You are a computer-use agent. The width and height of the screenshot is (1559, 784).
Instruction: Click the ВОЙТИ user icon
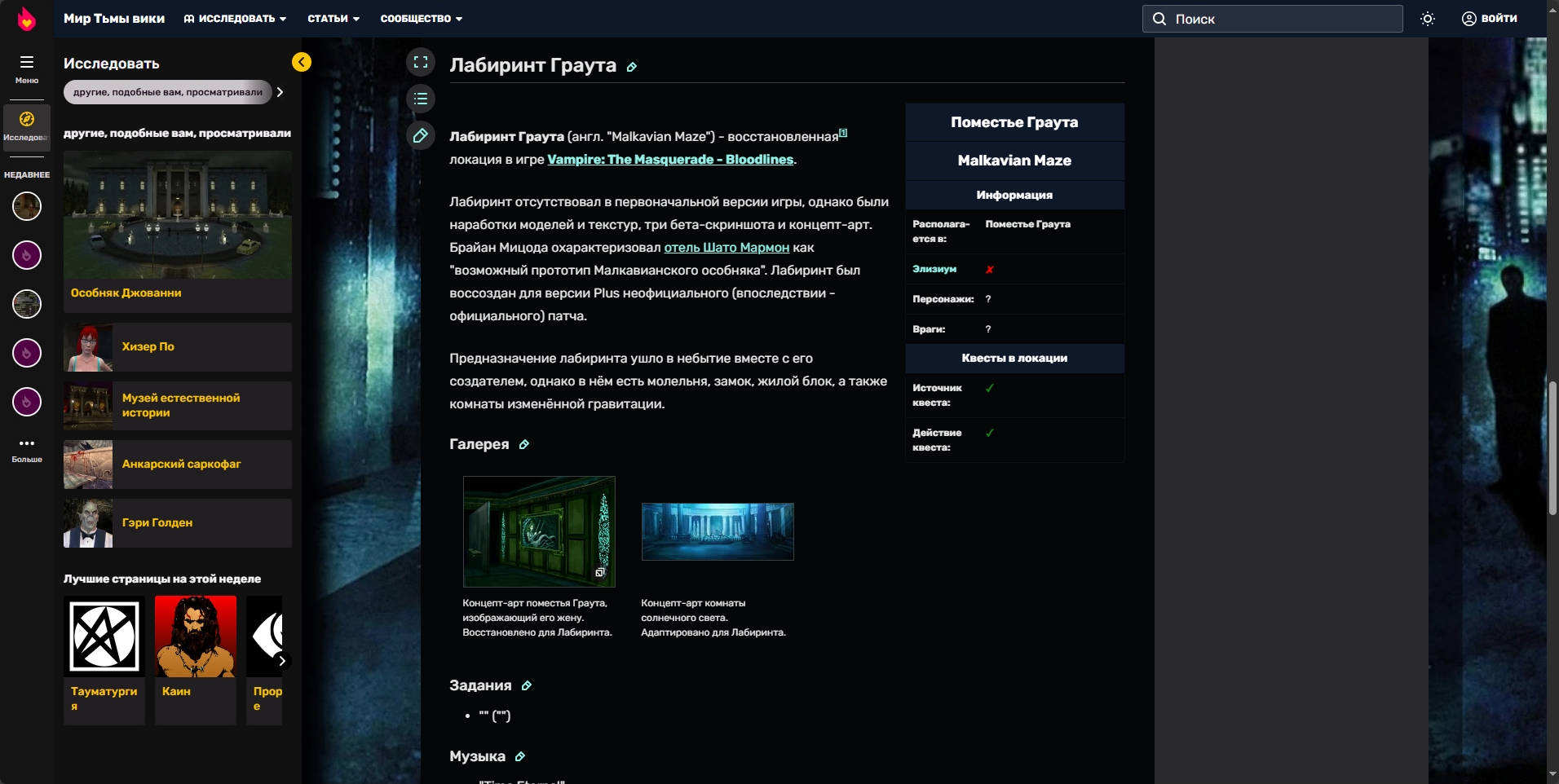1469,19
